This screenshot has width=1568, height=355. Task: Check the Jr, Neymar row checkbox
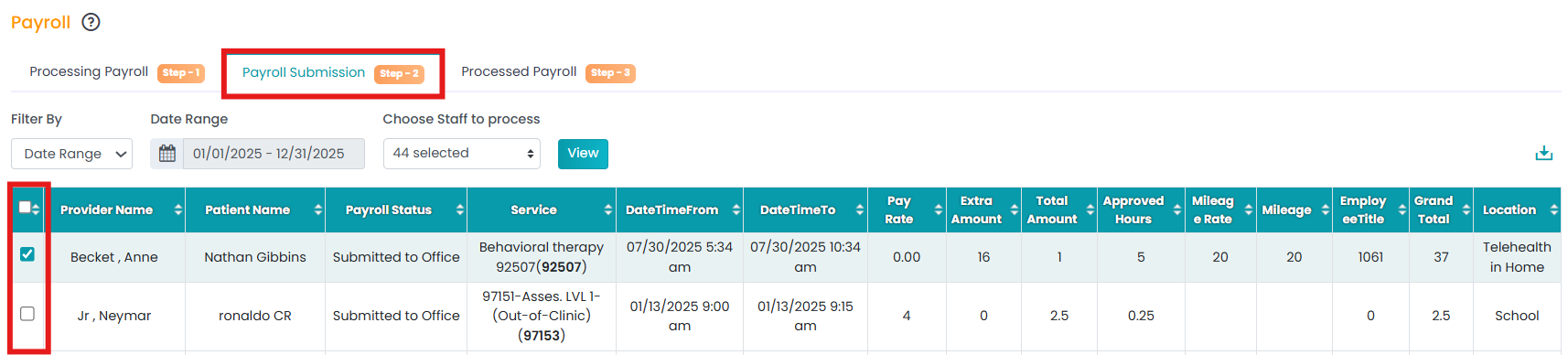click(27, 314)
